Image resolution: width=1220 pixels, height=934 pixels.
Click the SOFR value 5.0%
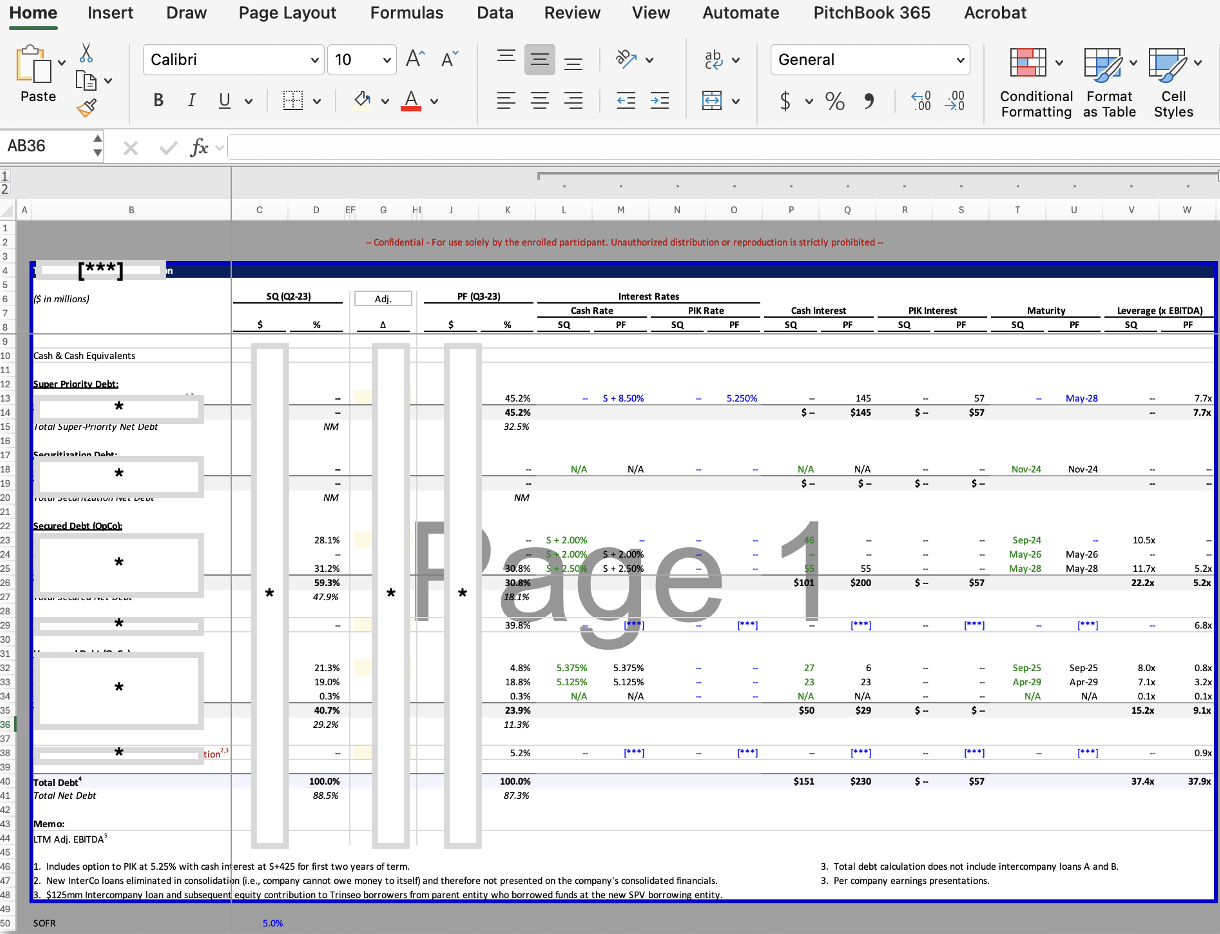coord(273,923)
